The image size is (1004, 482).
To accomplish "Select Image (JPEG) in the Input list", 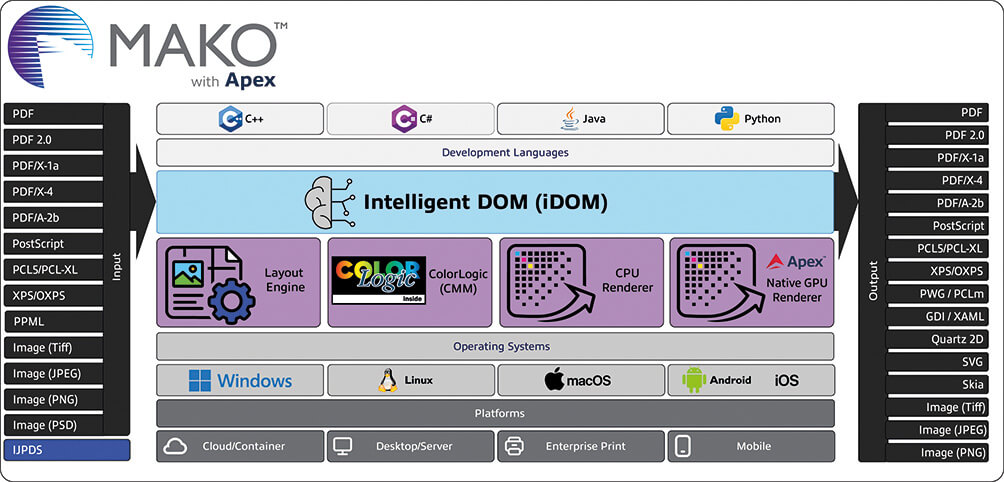I will (x=53, y=373).
